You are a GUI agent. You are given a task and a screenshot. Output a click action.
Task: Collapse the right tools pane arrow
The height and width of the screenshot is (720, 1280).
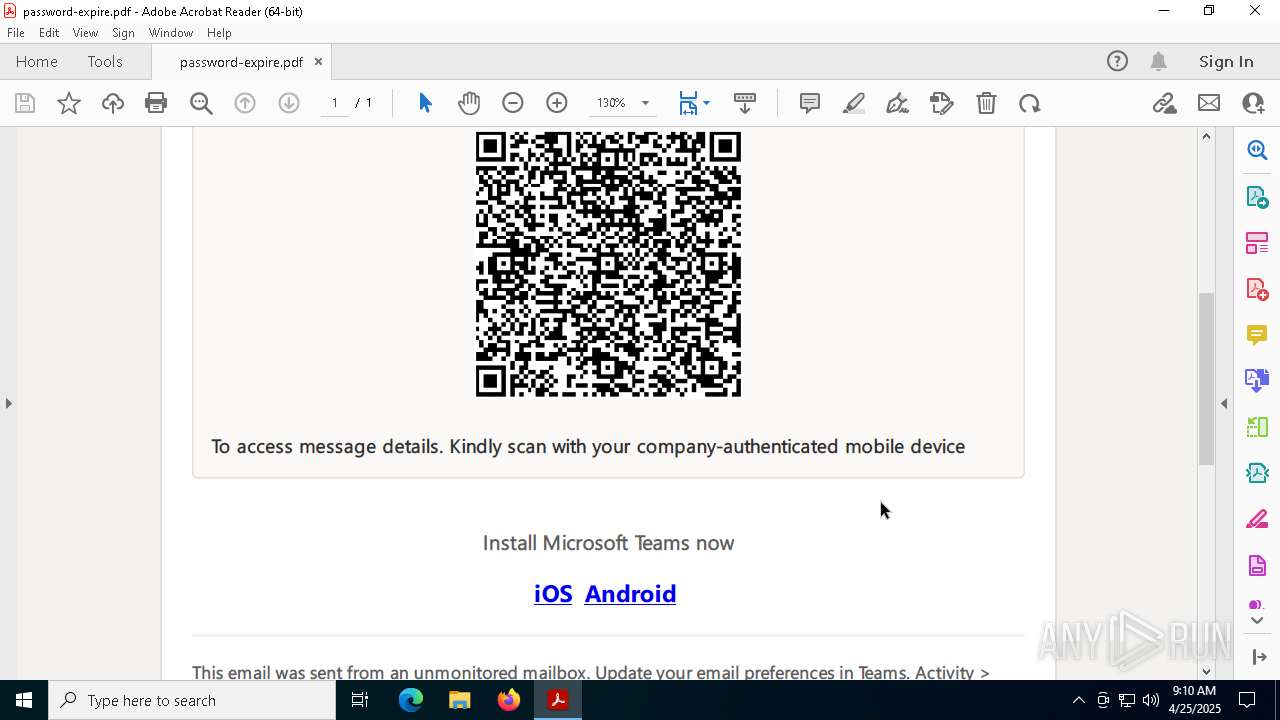[x=1224, y=403]
